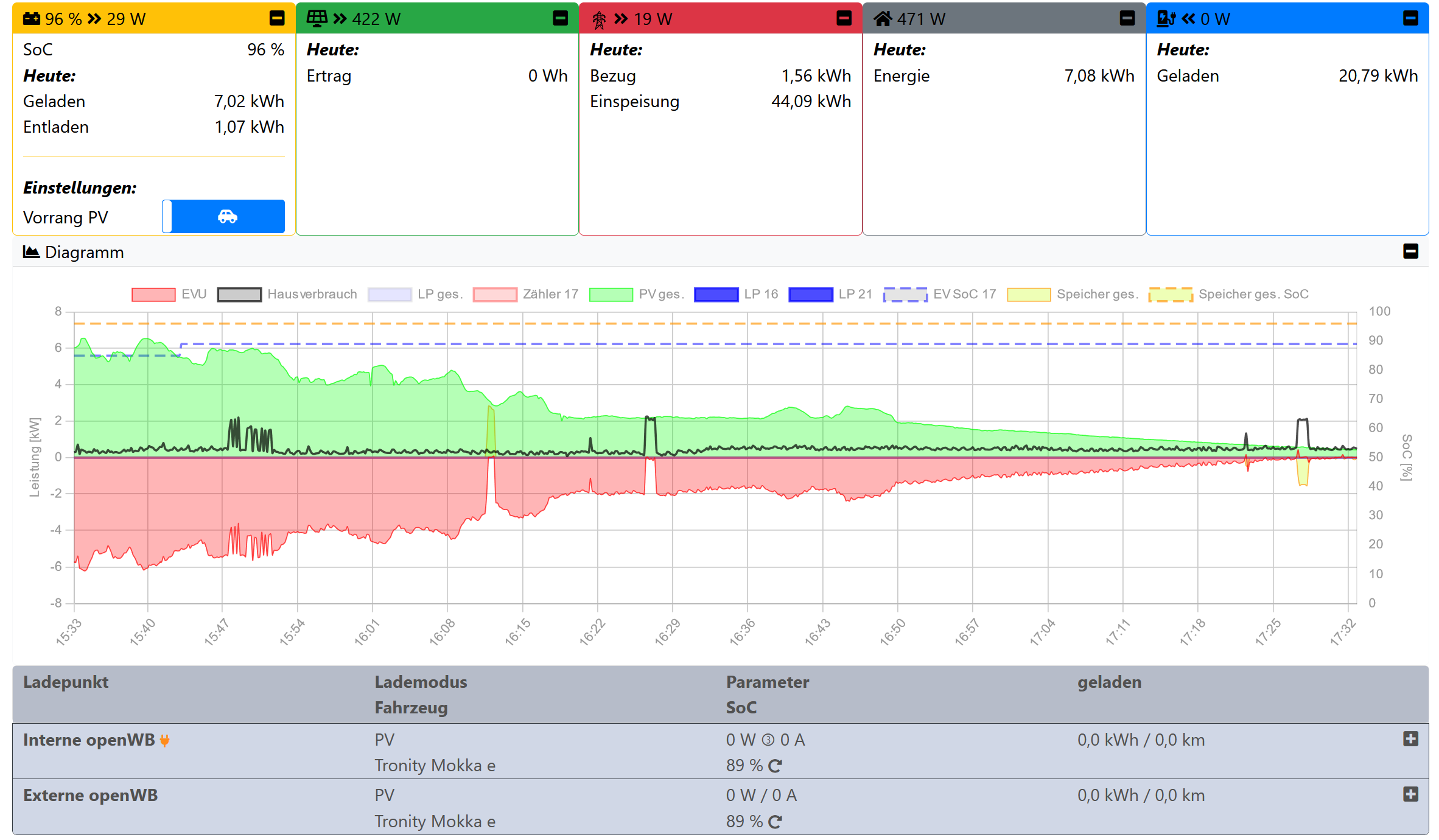Click SoC refresh icon for Externe openWB
The height and width of the screenshot is (840, 1439).
pyautogui.click(x=775, y=822)
